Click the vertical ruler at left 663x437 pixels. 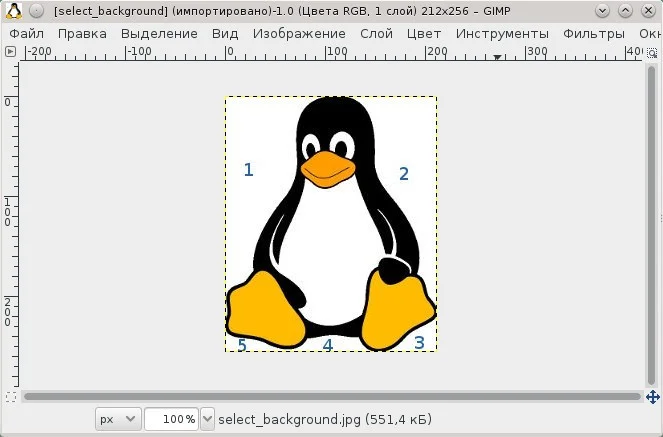point(10,224)
